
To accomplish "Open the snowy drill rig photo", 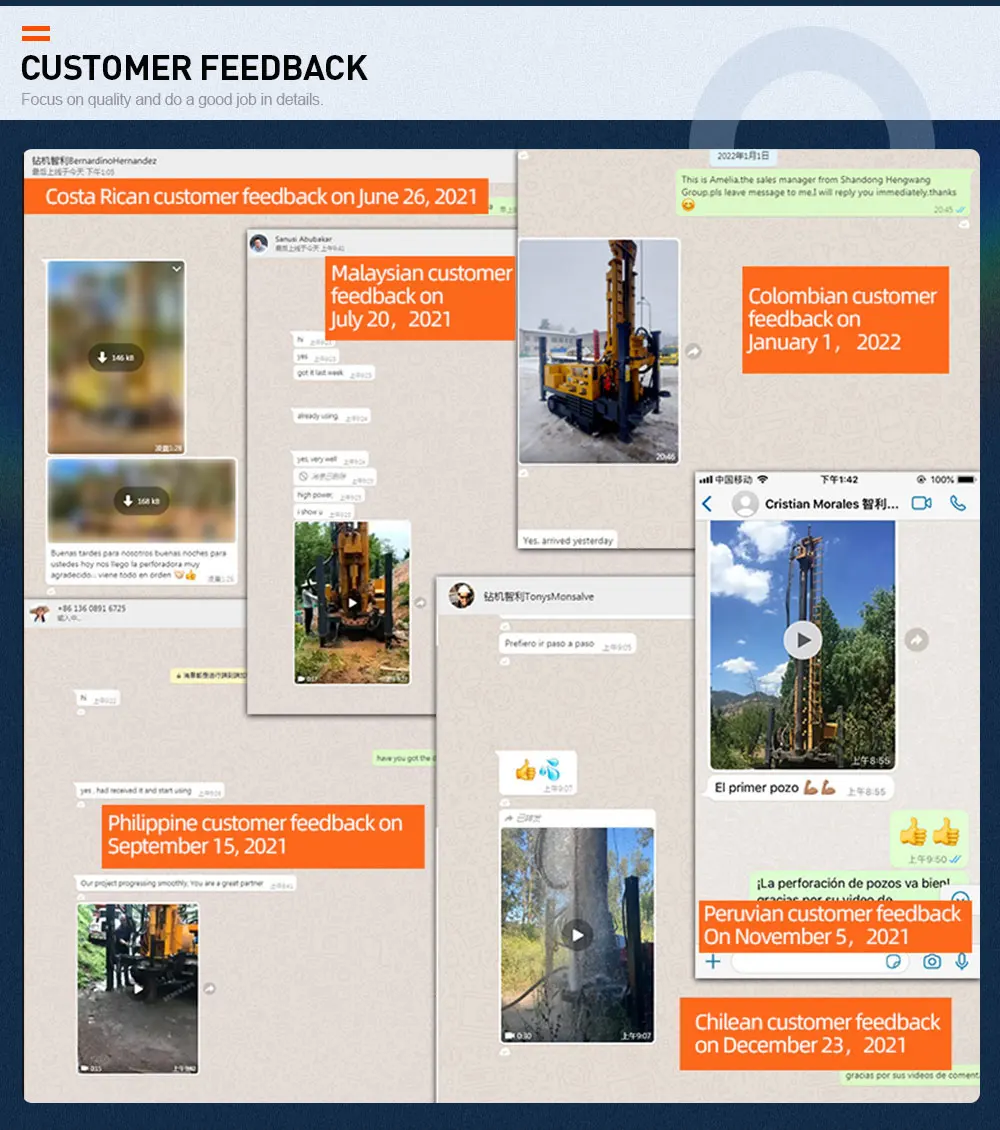I will 598,351.
